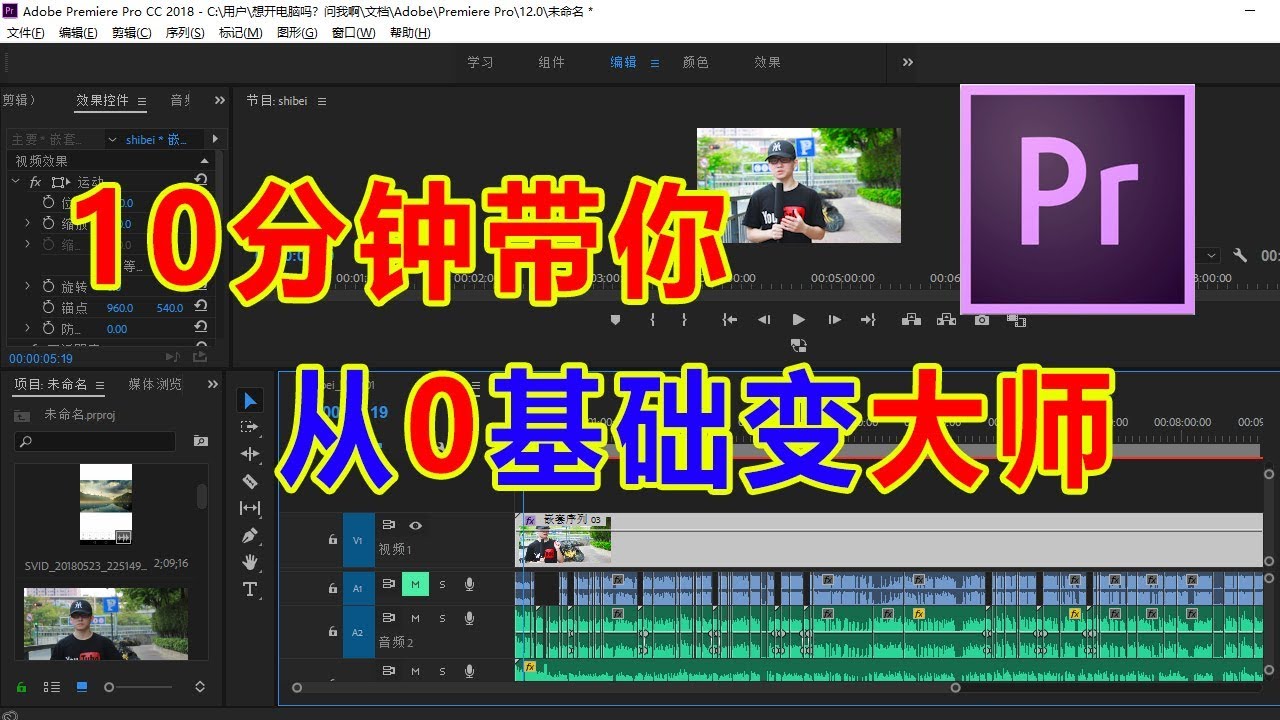Screen dimensions: 1280x720
Task: Open 节目: shibei panel menu
Action: click(322, 101)
